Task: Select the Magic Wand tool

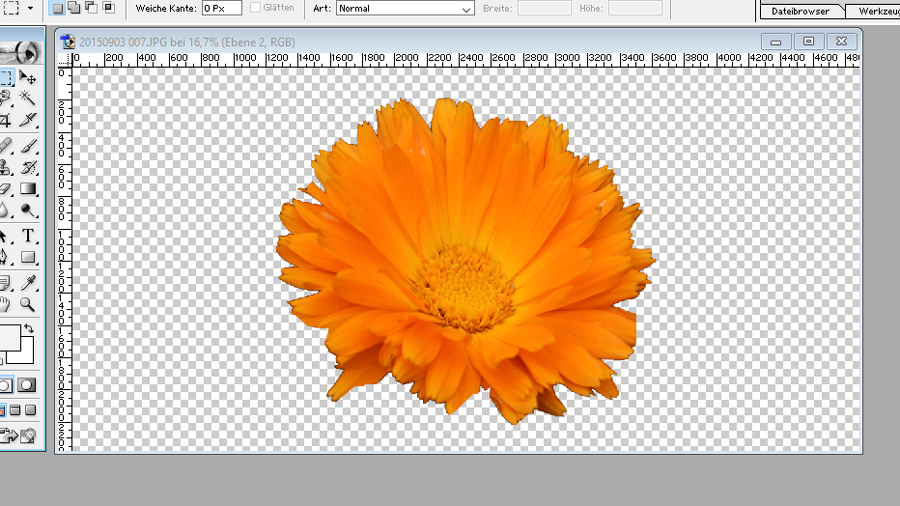Action: tap(28, 98)
